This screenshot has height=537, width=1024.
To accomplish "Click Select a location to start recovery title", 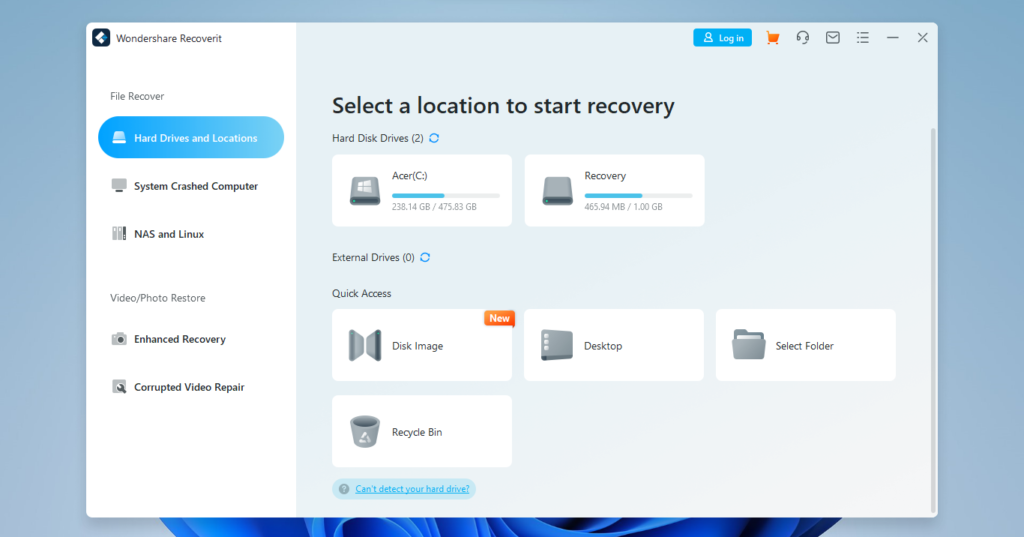I will pos(503,105).
